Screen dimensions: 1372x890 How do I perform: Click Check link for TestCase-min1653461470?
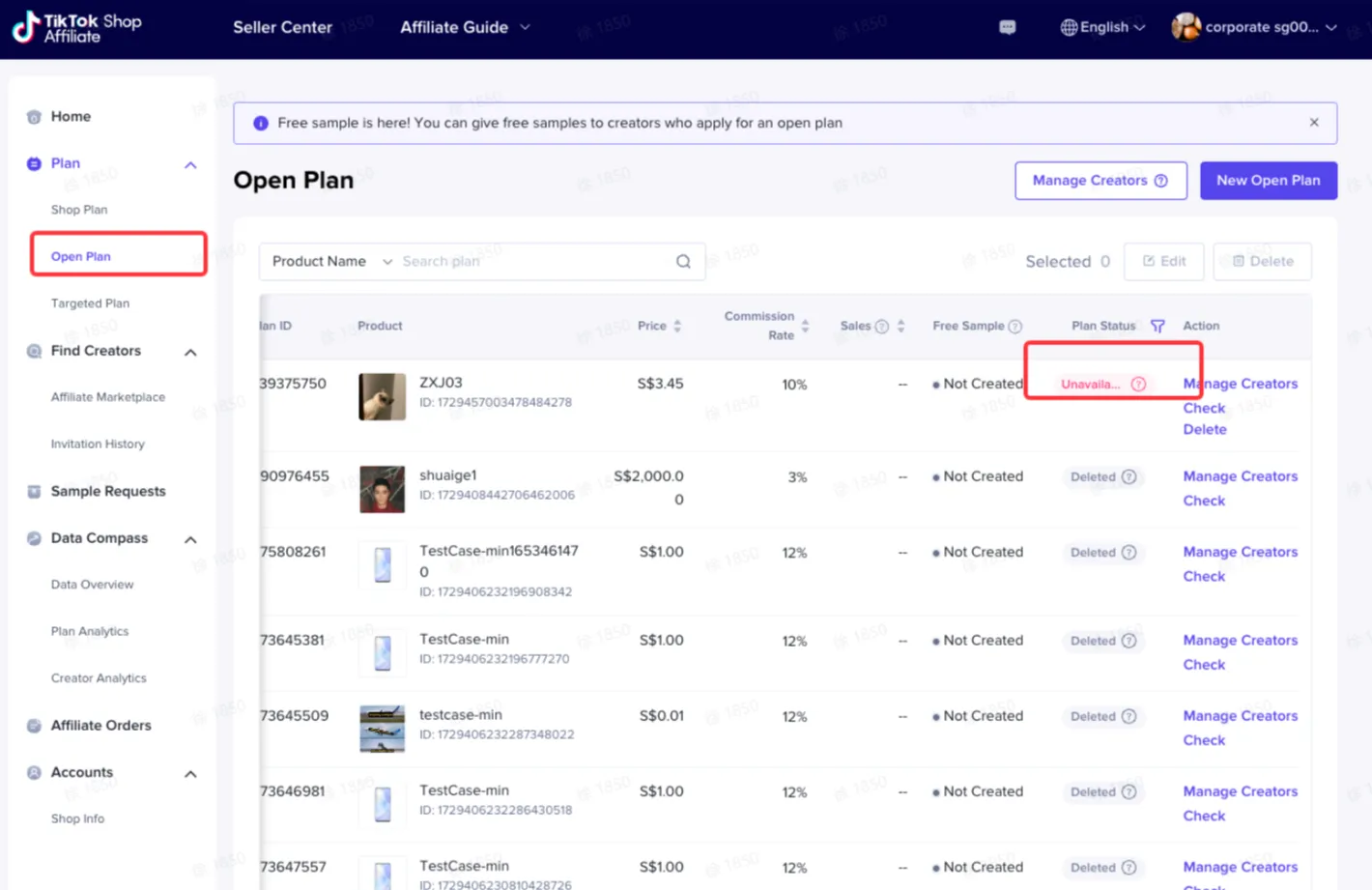(1204, 576)
